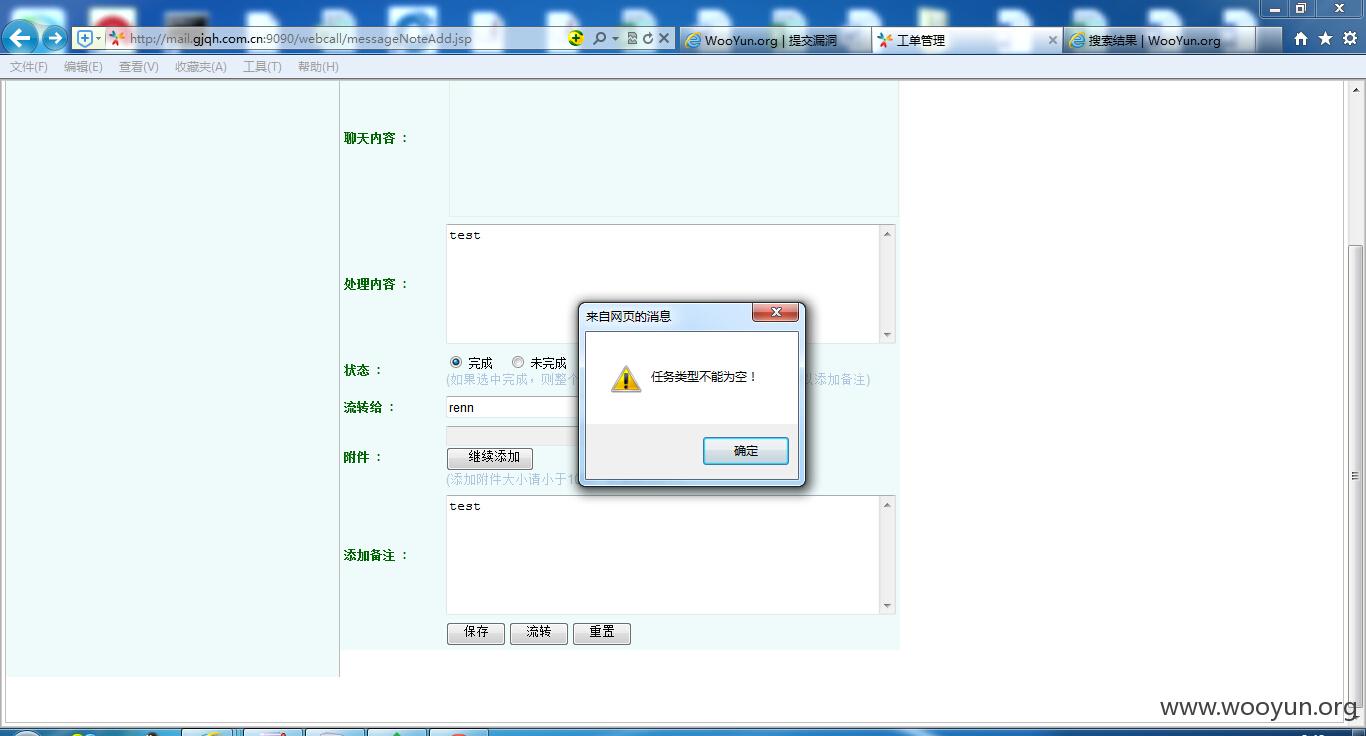Click the page scrollbar up arrow
This screenshot has width=1366, height=736.
pyautogui.click(x=1356, y=89)
